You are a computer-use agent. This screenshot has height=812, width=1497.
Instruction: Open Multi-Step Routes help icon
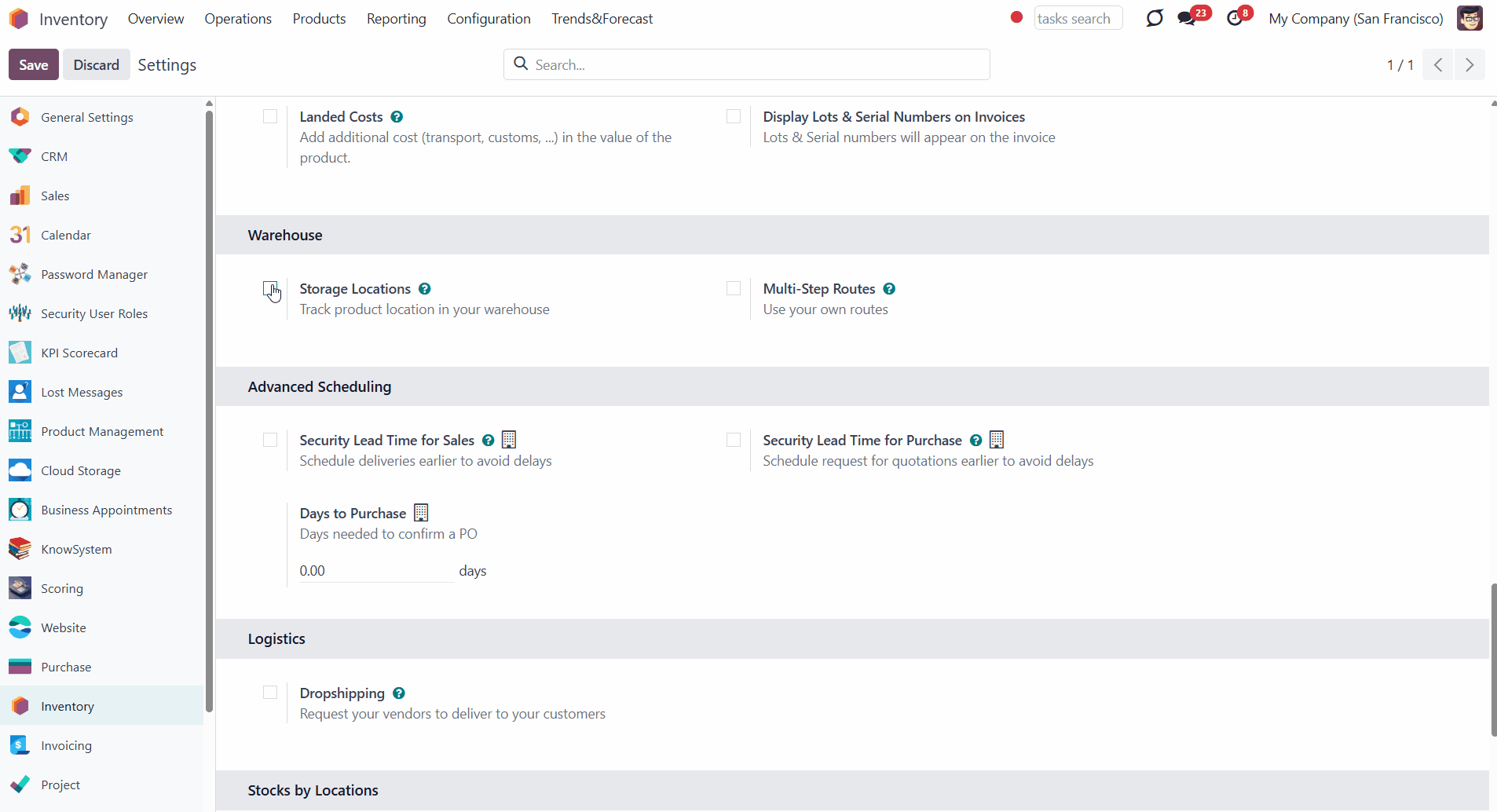click(x=889, y=289)
